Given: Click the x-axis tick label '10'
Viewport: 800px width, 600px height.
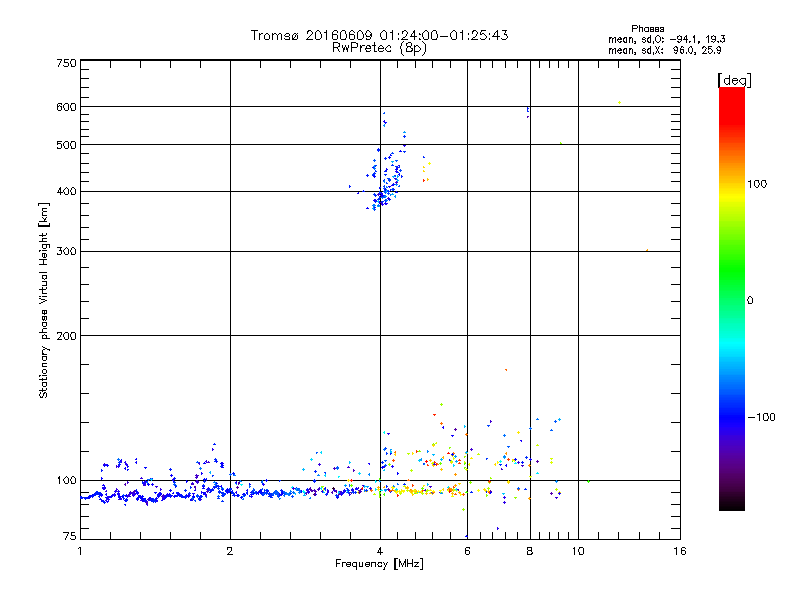Looking at the screenshot, I should 578,551.
